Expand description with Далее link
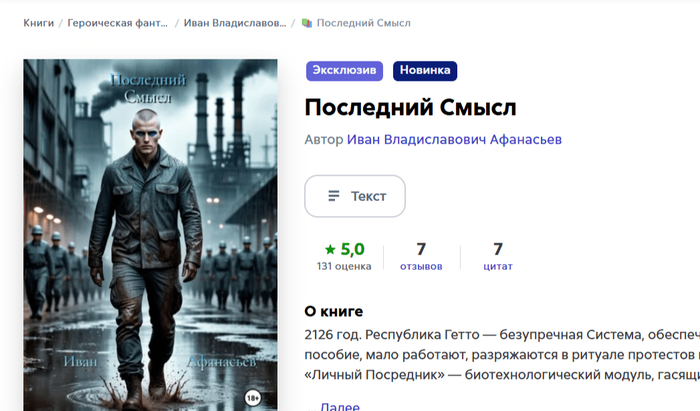Image resolution: width=700 pixels, height=411 pixels. (340, 407)
